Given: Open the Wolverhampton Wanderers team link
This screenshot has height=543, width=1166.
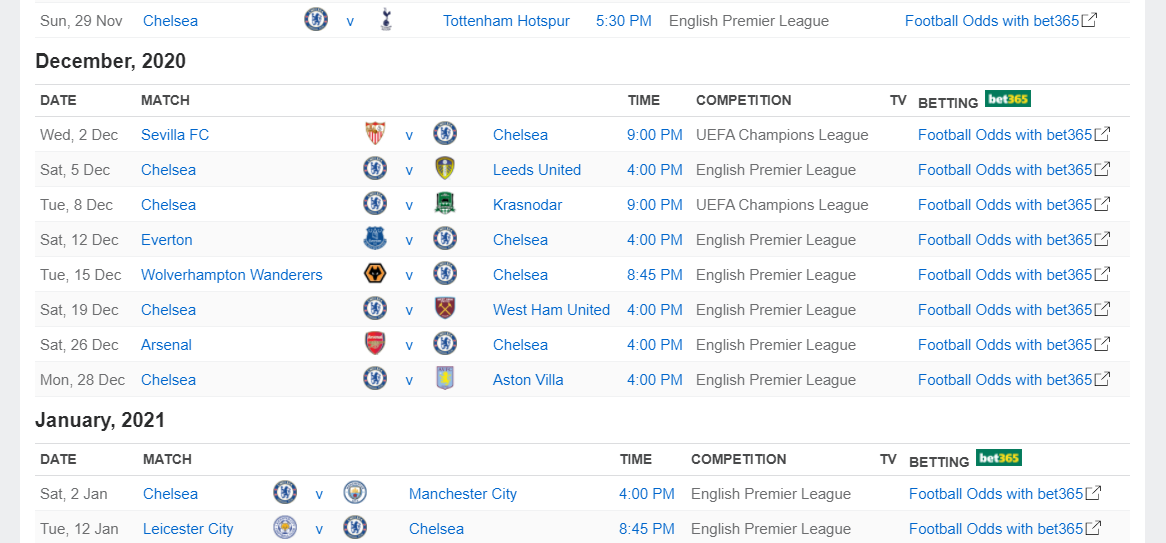Looking at the screenshot, I should (x=232, y=275).
